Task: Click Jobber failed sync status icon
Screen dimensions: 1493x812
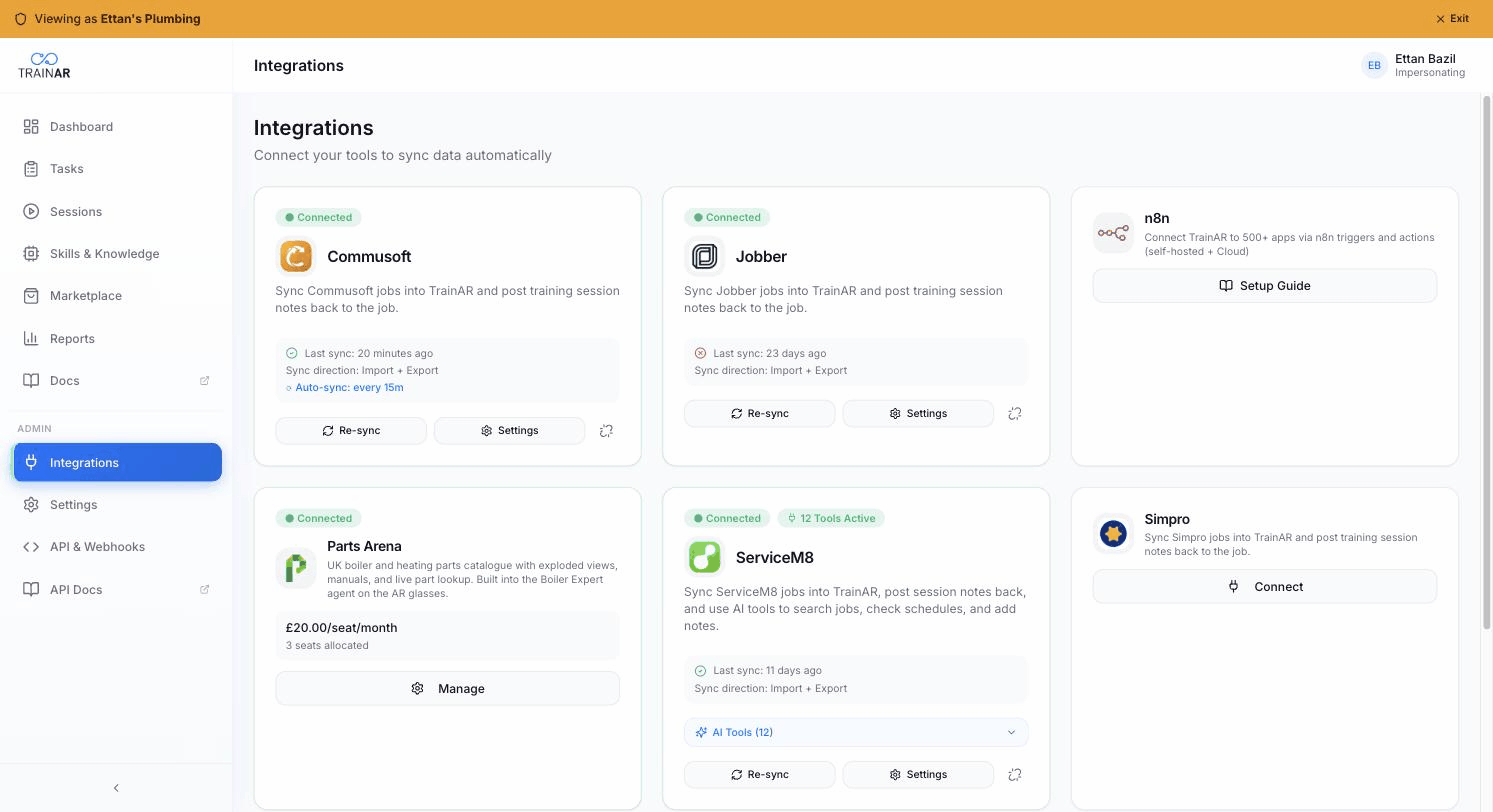Action: pyautogui.click(x=700, y=353)
